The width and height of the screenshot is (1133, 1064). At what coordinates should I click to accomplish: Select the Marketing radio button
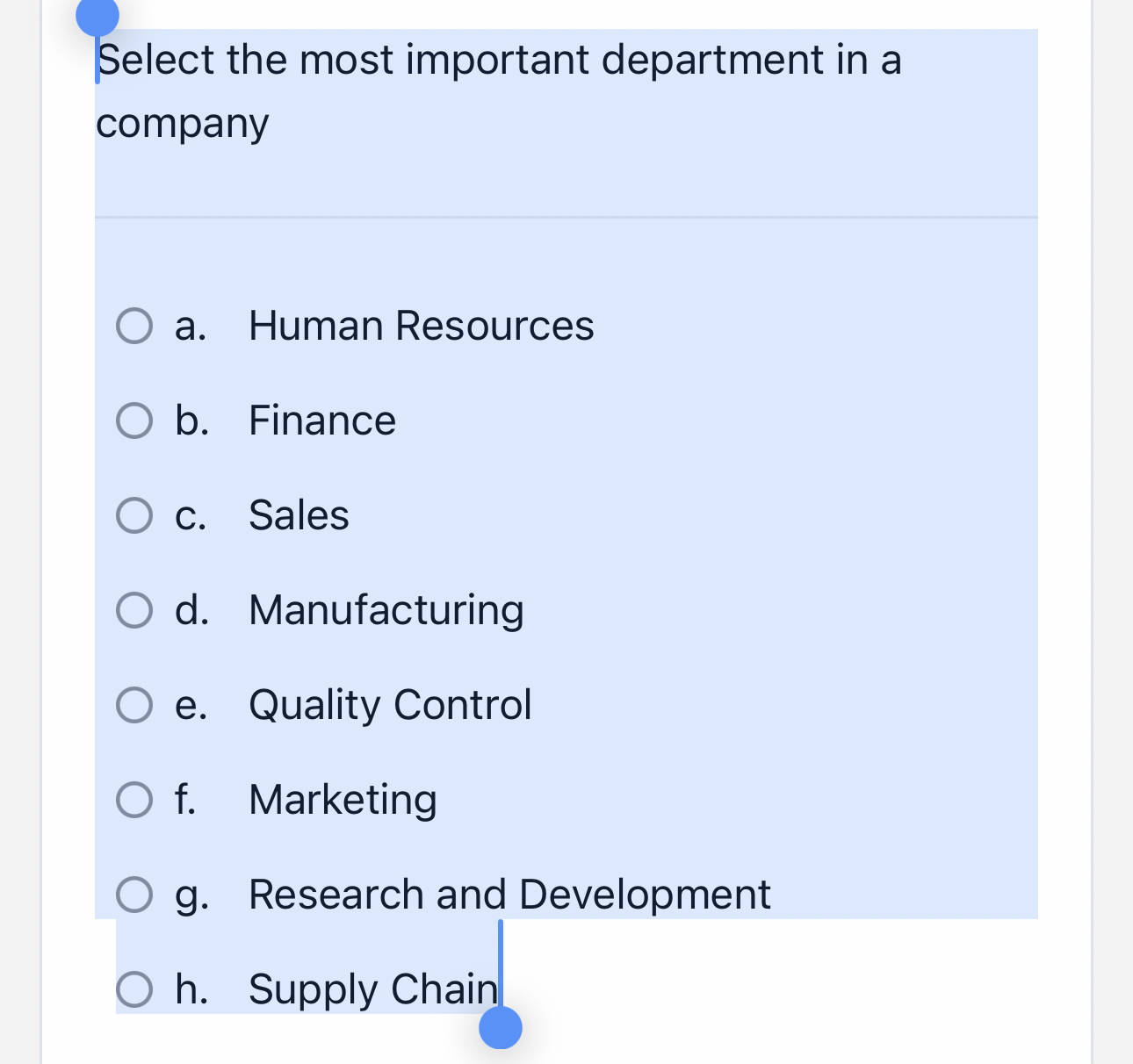134,800
